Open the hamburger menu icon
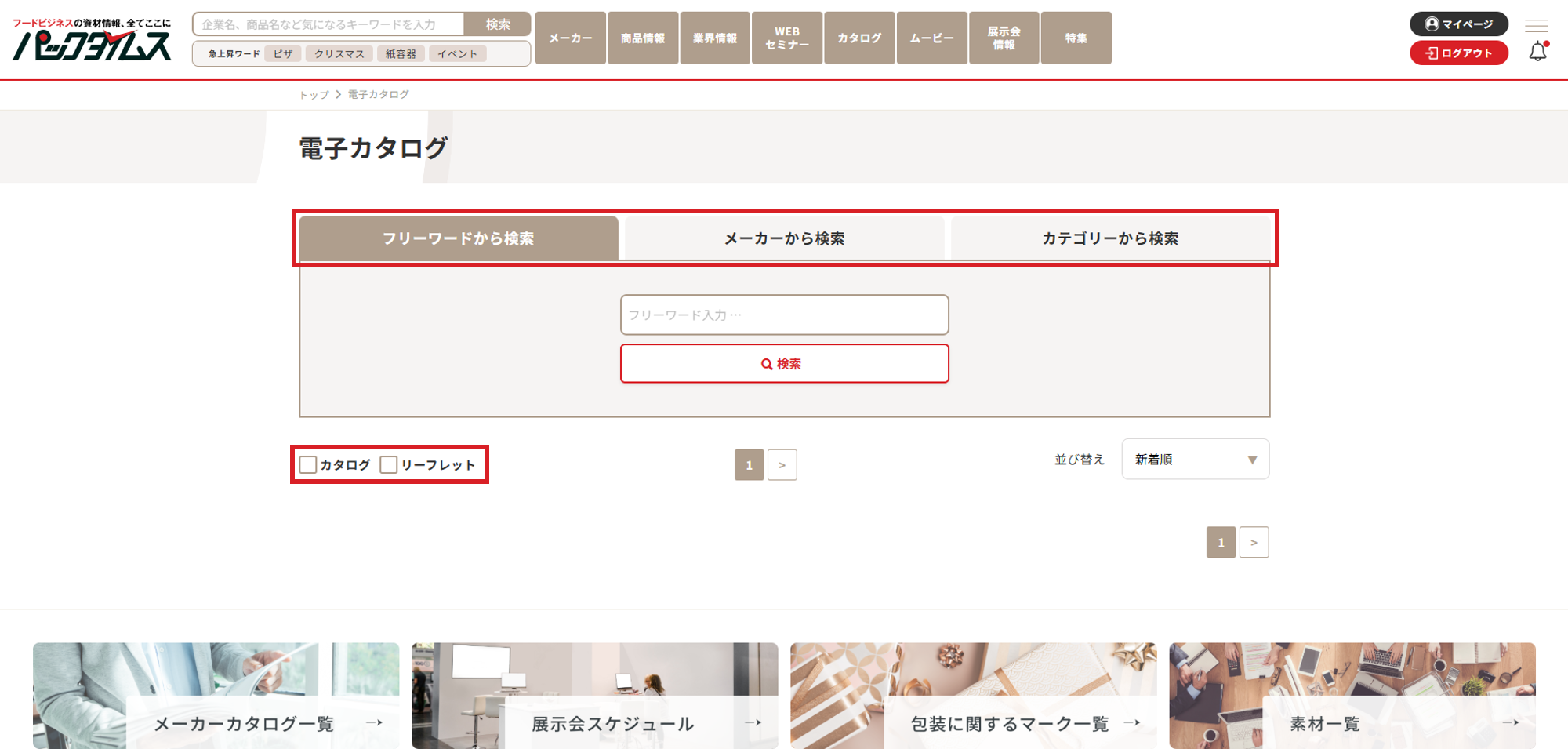1568x749 pixels. tap(1536, 25)
